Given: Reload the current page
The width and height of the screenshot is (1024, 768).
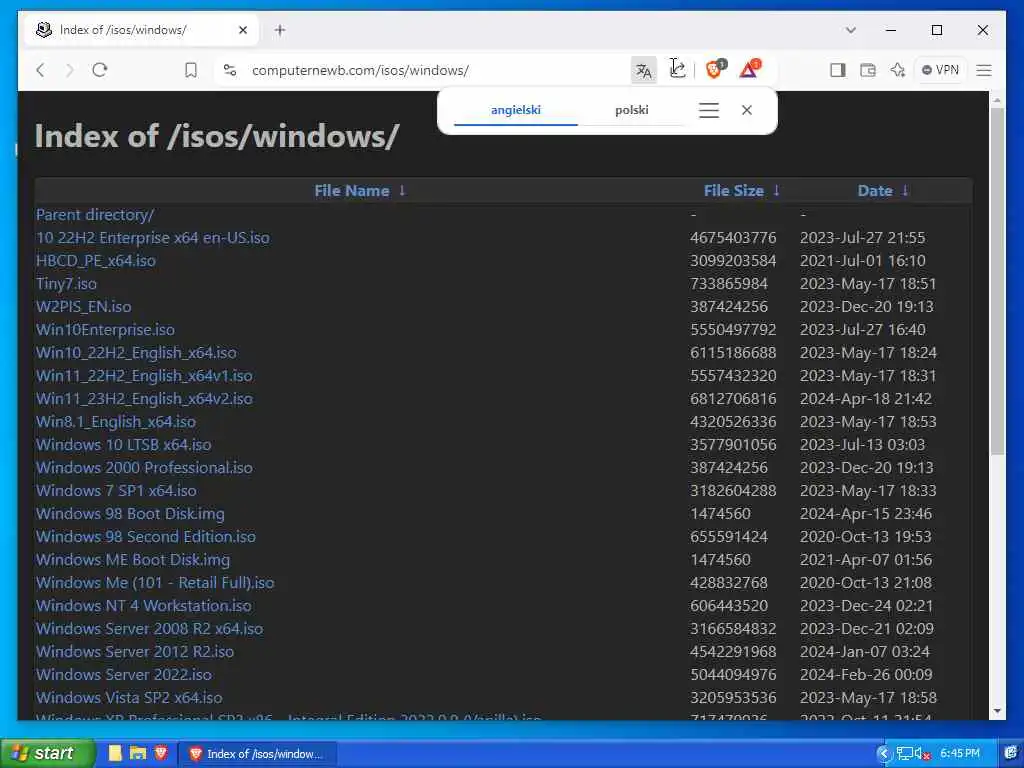Looking at the screenshot, I should [99, 70].
